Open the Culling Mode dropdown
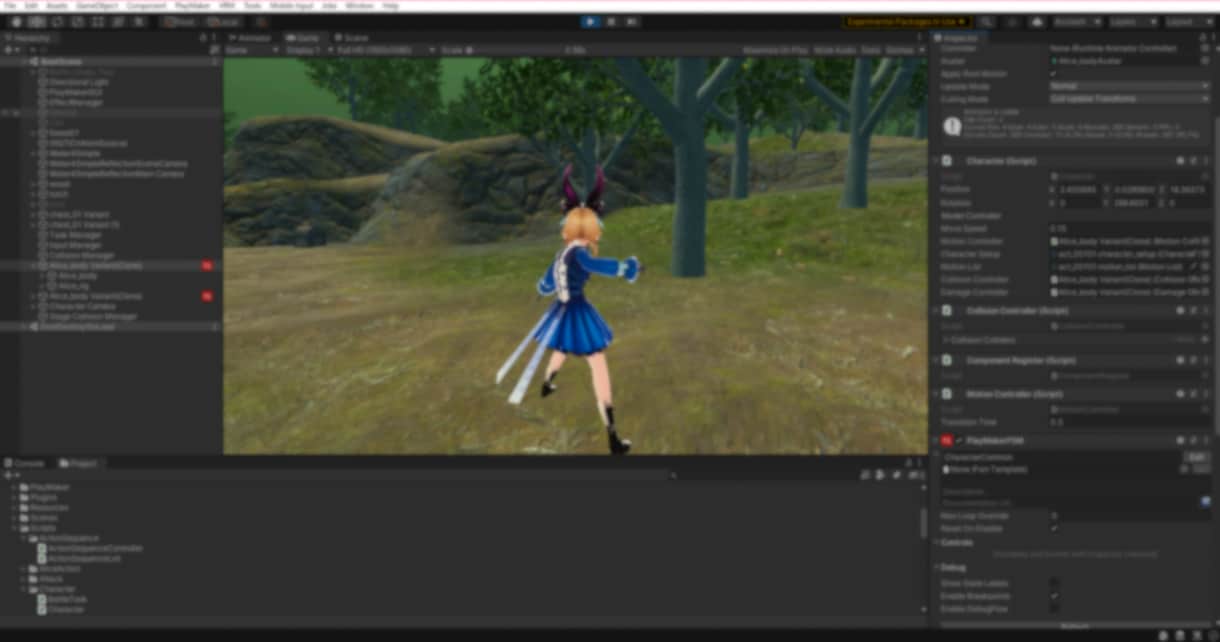1220x642 pixels. (x=1130, y=99)
